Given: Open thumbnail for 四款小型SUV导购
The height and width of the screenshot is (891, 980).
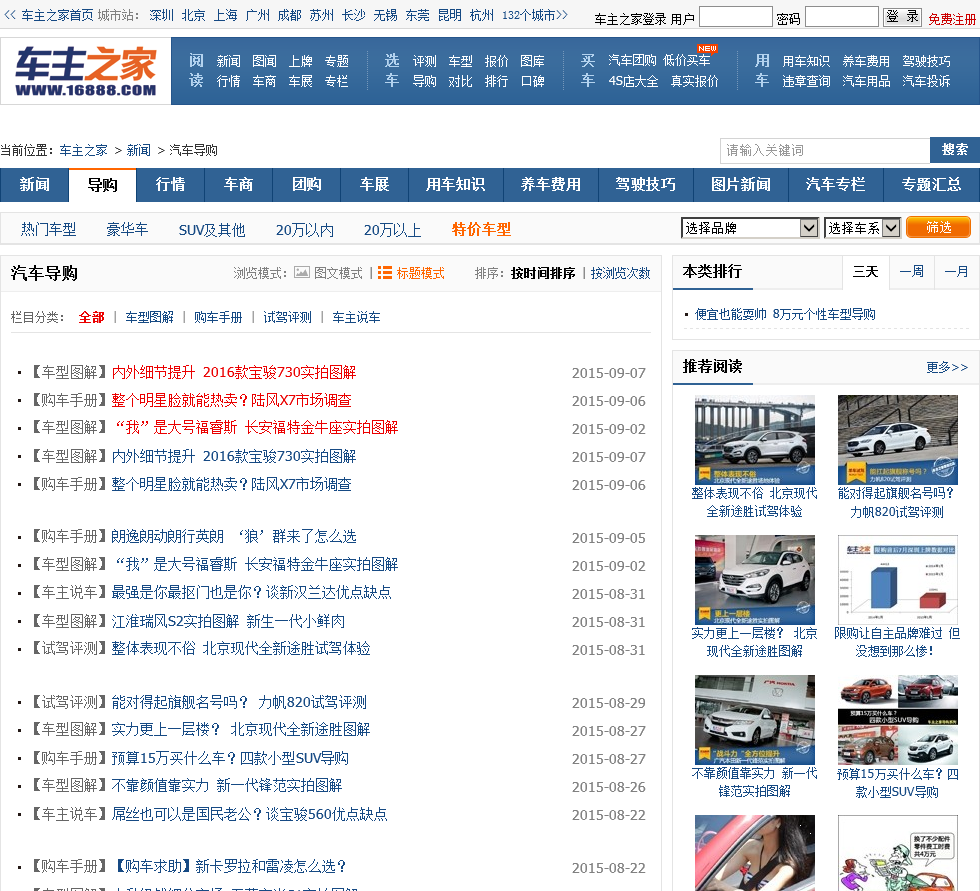Looking at the screenshot, I should pyautogui.click(x=898, y=720).
